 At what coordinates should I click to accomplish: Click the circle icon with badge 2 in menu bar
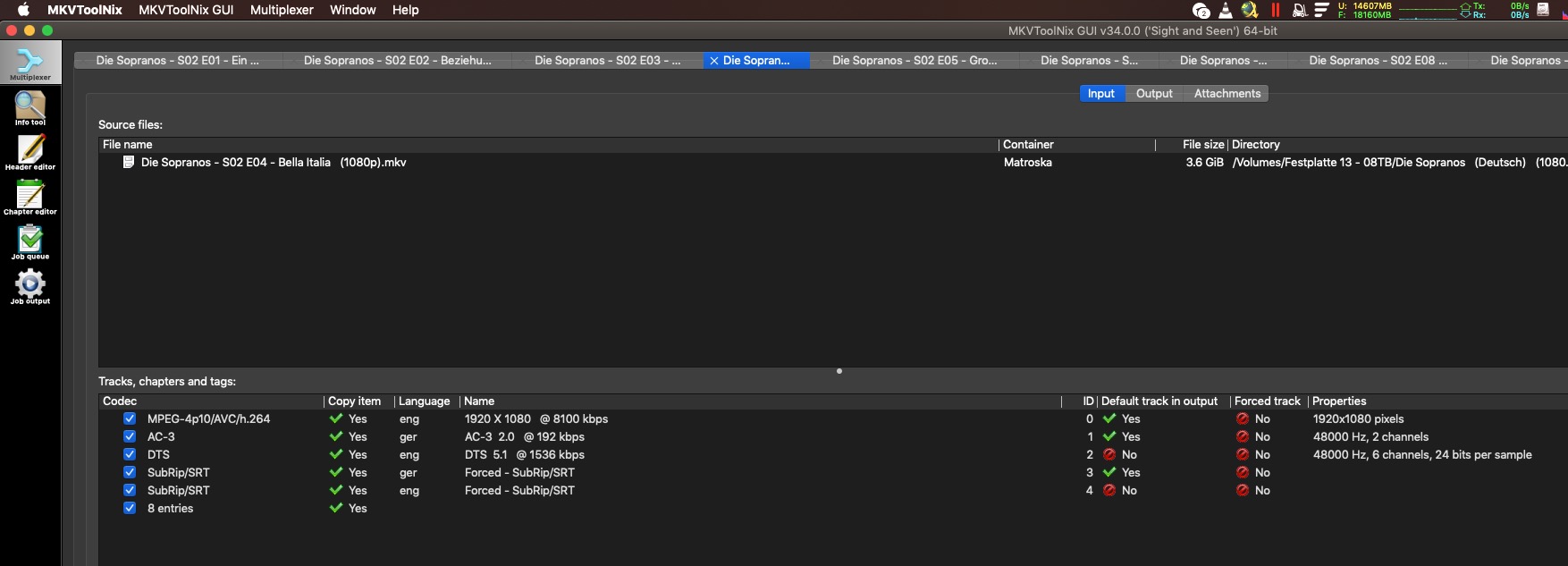pyautogui.click(x=1201, y=10)
